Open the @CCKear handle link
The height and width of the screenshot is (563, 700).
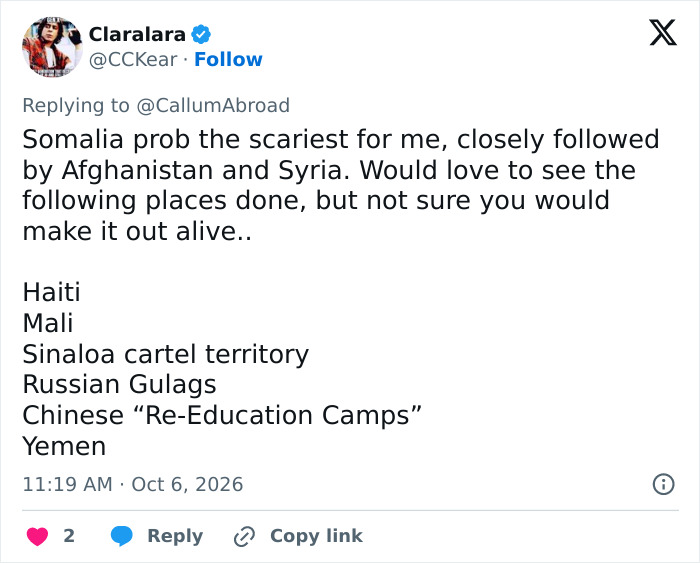tap(133, 60)
